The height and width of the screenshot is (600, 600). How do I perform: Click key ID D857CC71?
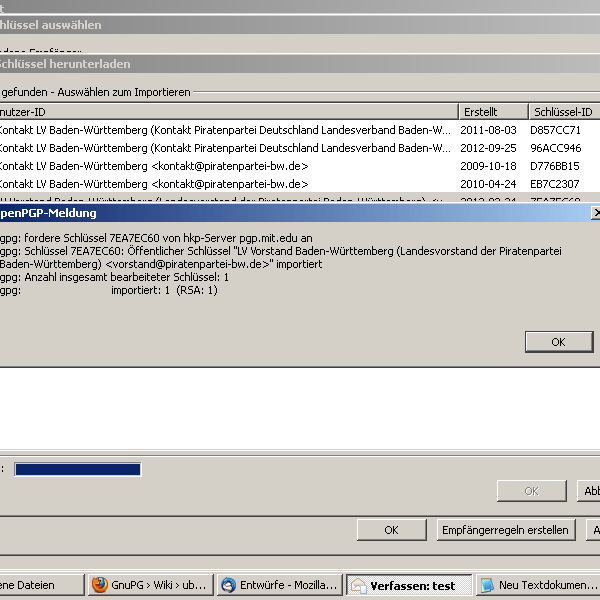555,130
